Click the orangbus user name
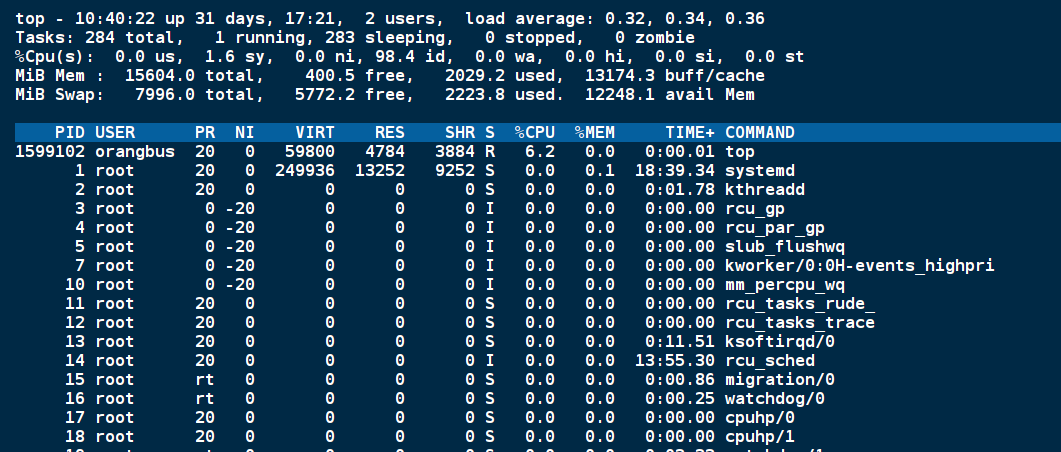The height and width of the screenshot is (452, 1061). click(135, 152)
